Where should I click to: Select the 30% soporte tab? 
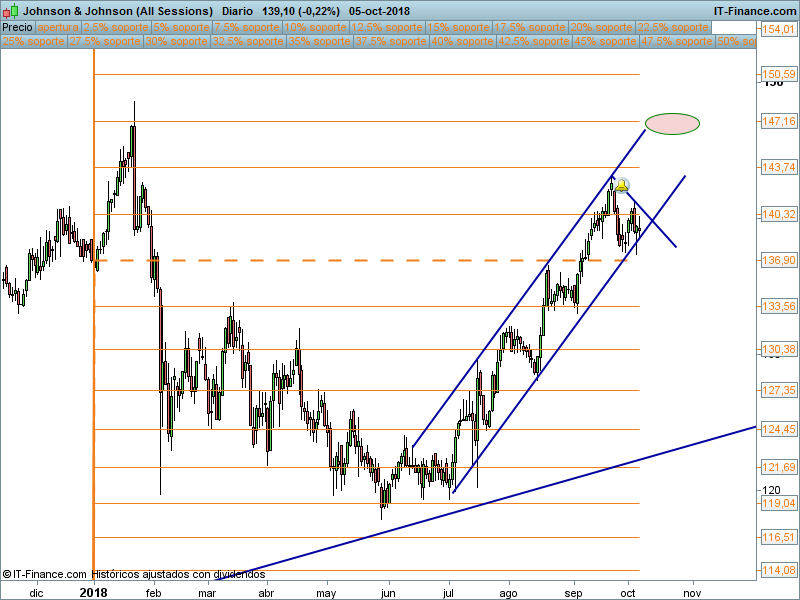tap(176, 41)
